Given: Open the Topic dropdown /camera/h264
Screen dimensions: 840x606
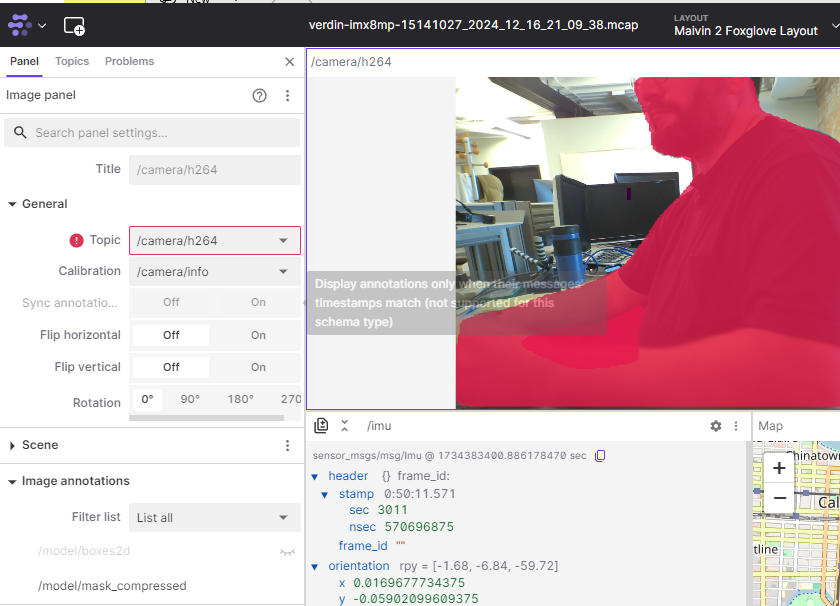Looking at the screenshot, I should 214,241.
